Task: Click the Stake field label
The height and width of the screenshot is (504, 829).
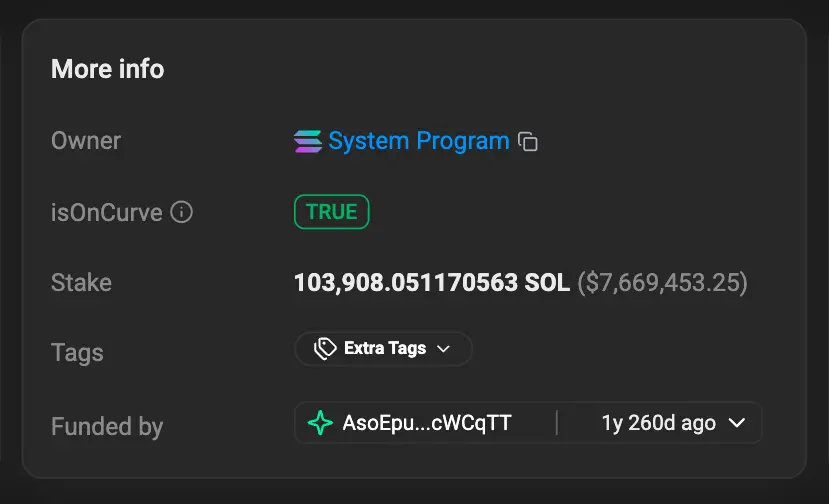Action: pos(81,282)
